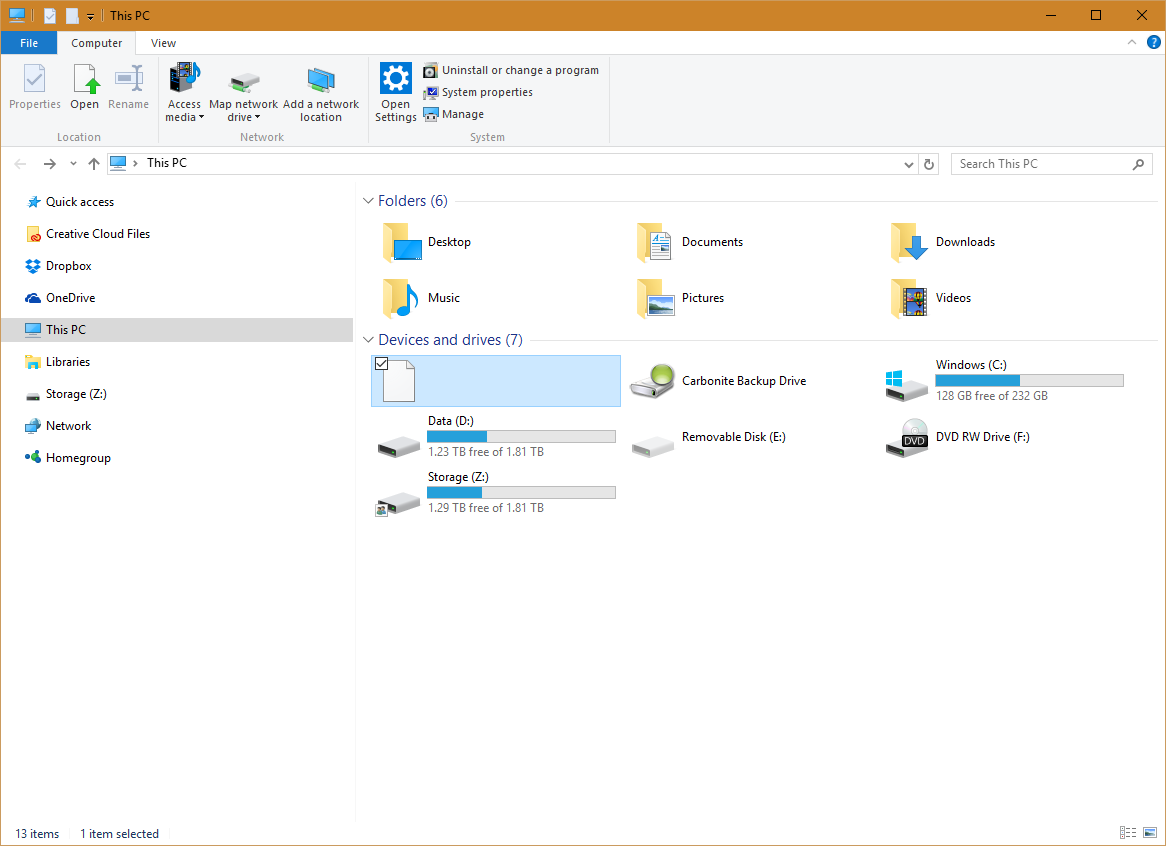The image size is (1166, 846).
Task: Open Creative Cloud Files from the sidebar
Action: click(x=98, y=233)
